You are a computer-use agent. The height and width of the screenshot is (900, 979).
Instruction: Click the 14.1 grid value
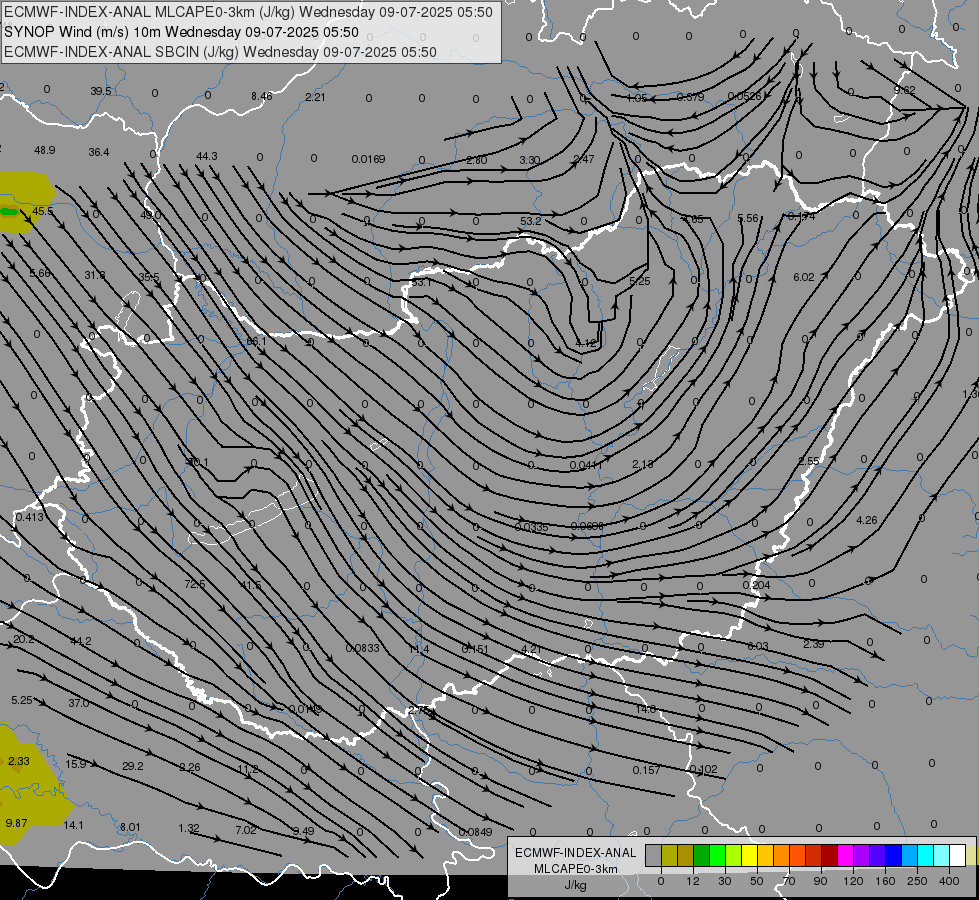click(74, 825)
